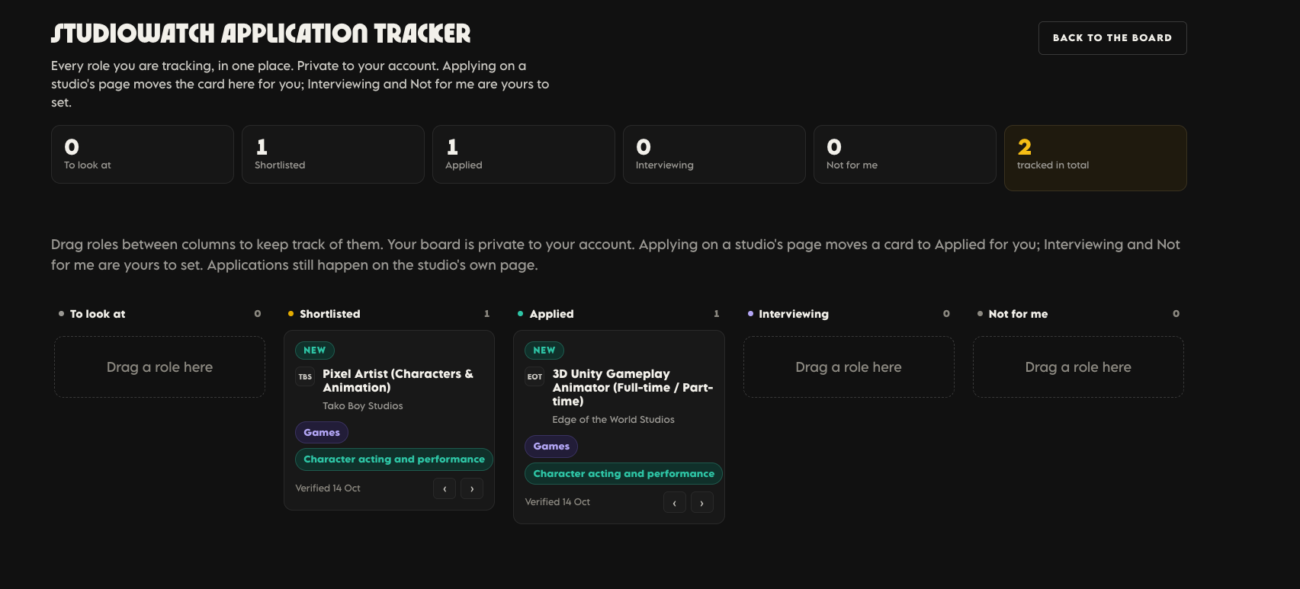Select the tracked in total tile

[x=1095, y=158]
